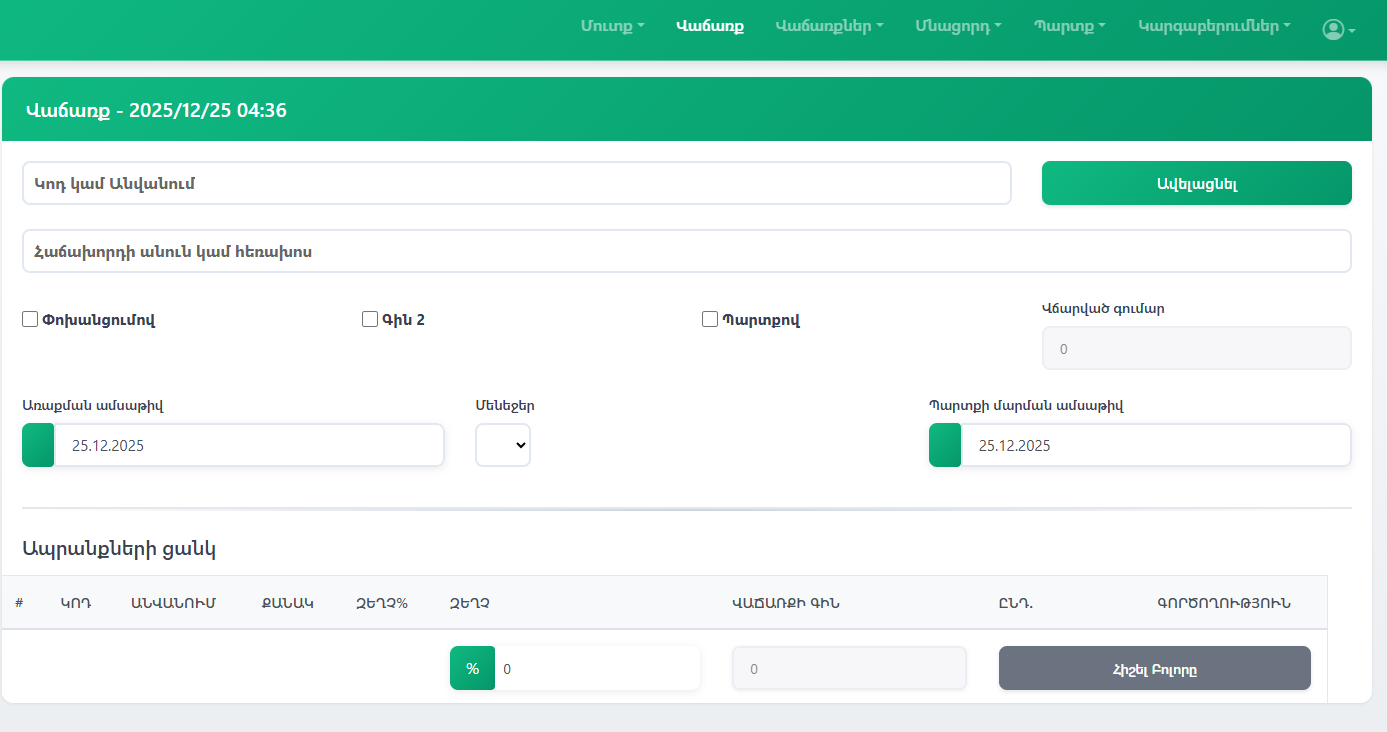This screenshot has width=1387, height=732.
Task: Focus the Կոդ կամ Անվանում search field
Action: [x=516, y=183]
